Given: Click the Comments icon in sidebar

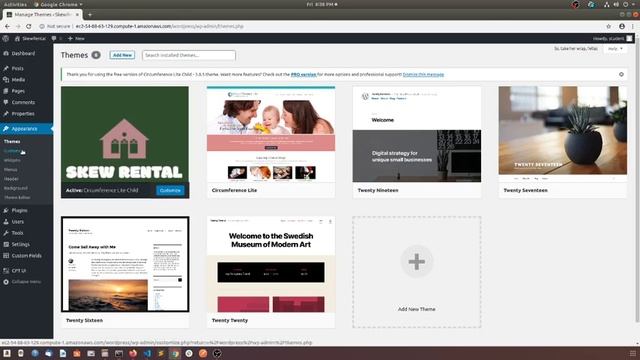Looking at the screenshot, I should pos(6,102).
